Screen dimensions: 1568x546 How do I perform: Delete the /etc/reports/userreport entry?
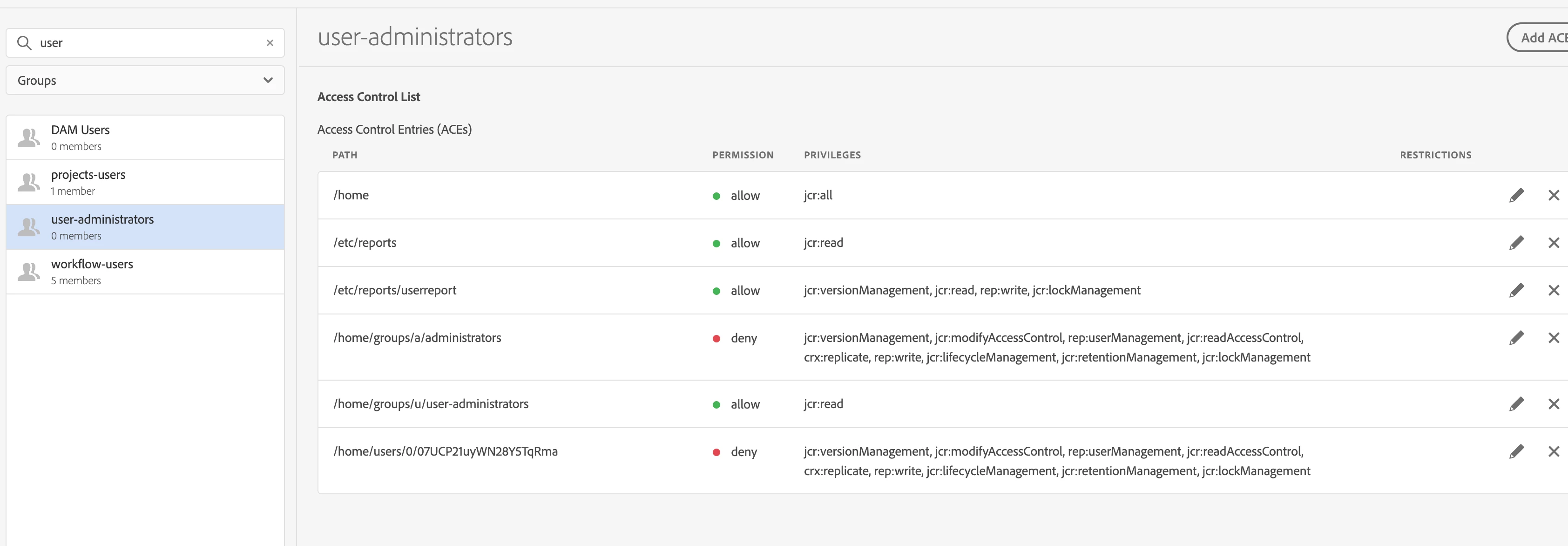click(x=1554, y=290)
